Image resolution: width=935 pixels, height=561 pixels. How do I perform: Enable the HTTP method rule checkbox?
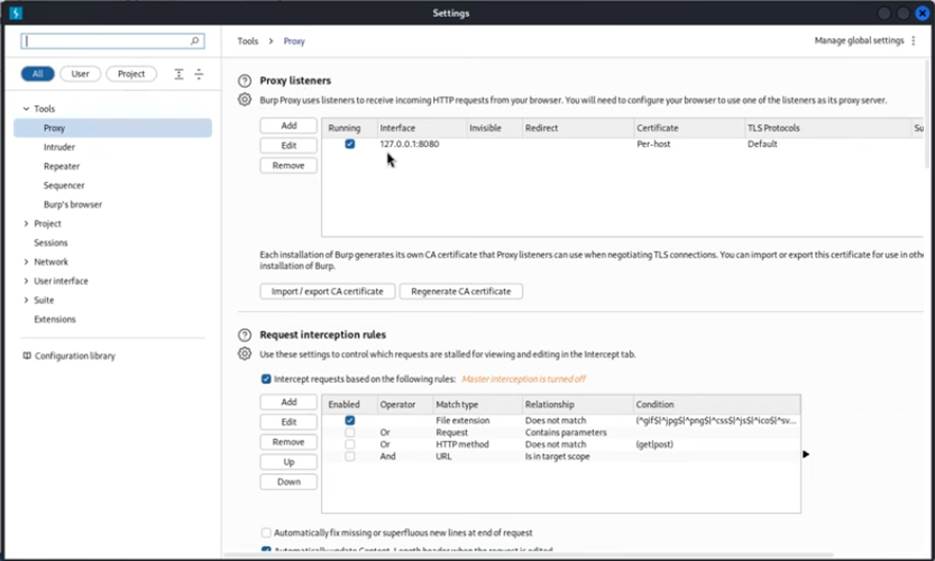tap(350, 444)
